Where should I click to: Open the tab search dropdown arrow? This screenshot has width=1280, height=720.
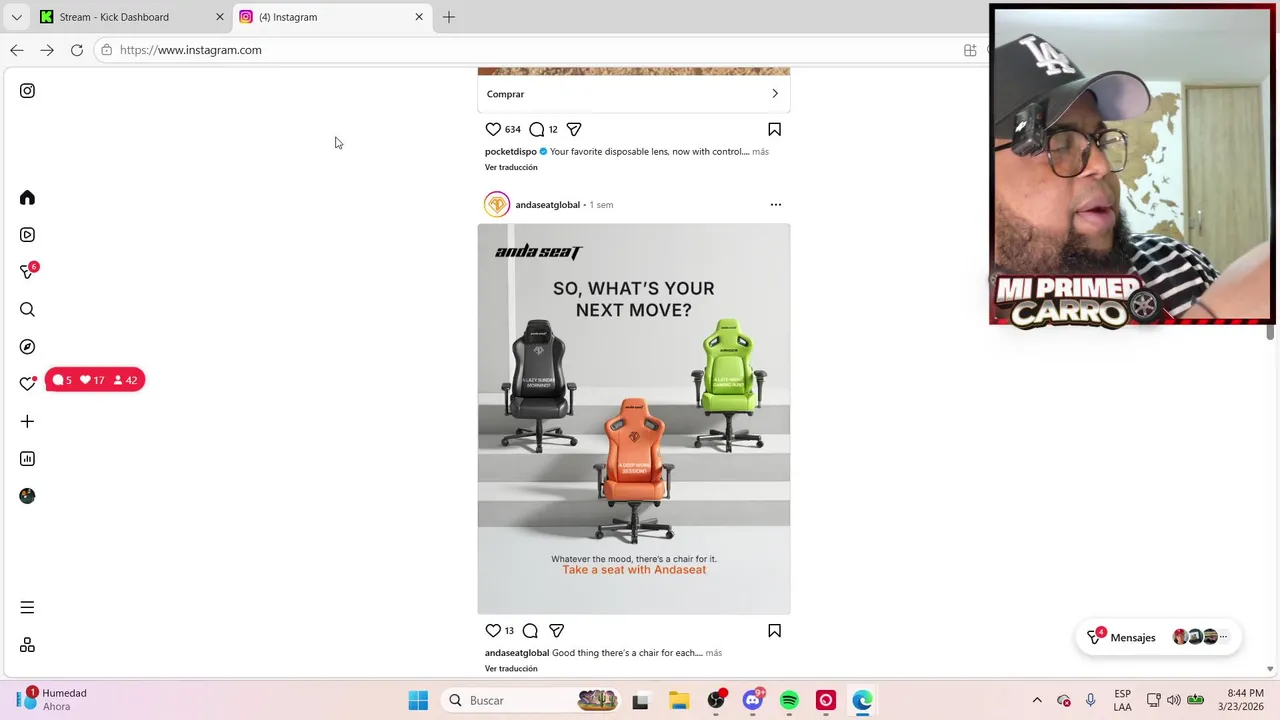pyautogui.click(x=16, y=17)
